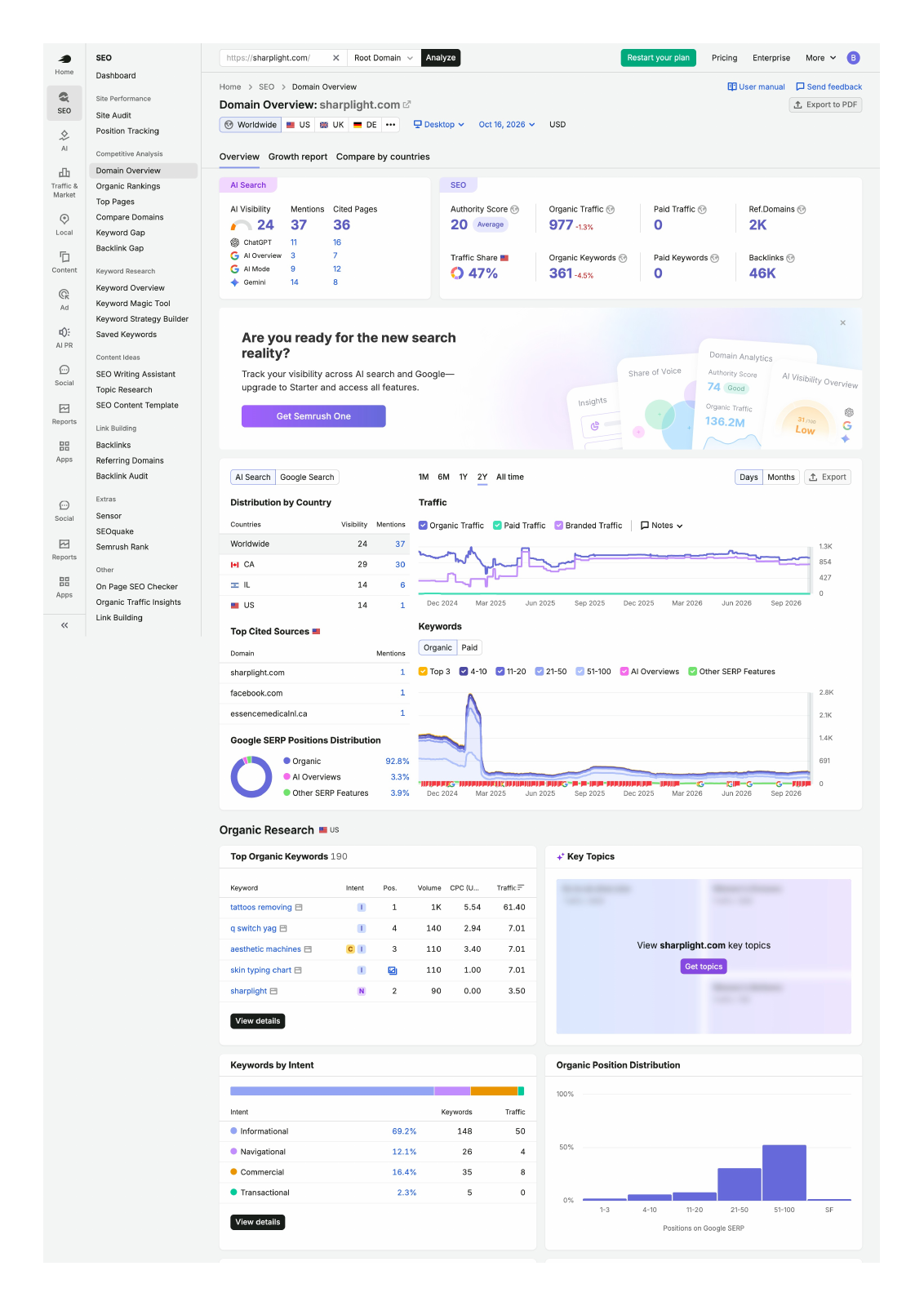924x1306 pixels.
Task: Select the Google Search tab
Action: (307, 478)
